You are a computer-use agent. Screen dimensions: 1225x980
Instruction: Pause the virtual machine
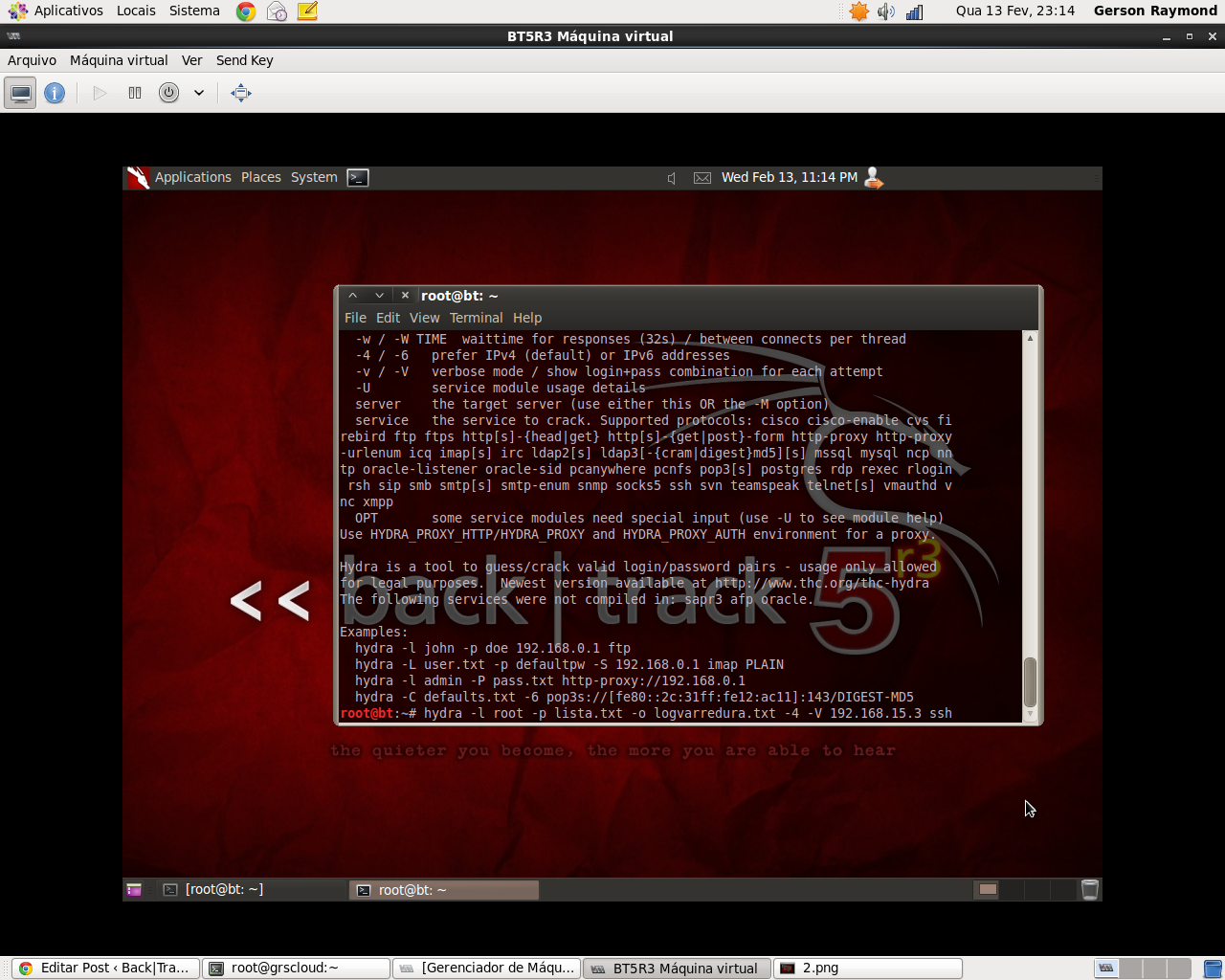tap(135, 93)
